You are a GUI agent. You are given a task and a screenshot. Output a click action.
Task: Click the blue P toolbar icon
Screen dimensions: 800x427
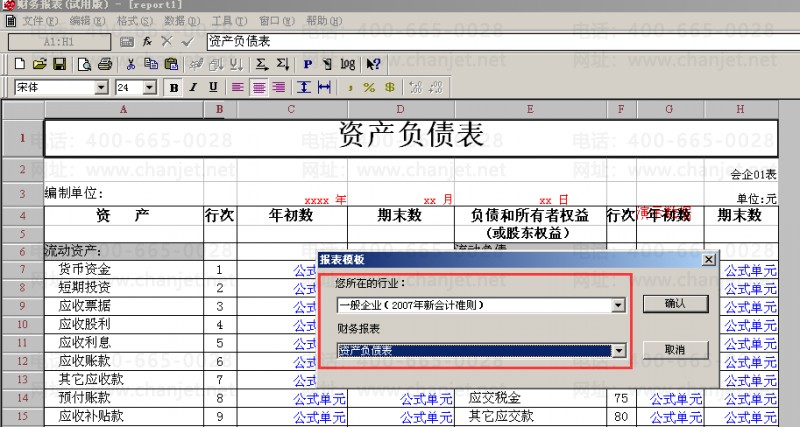(308, 64)
